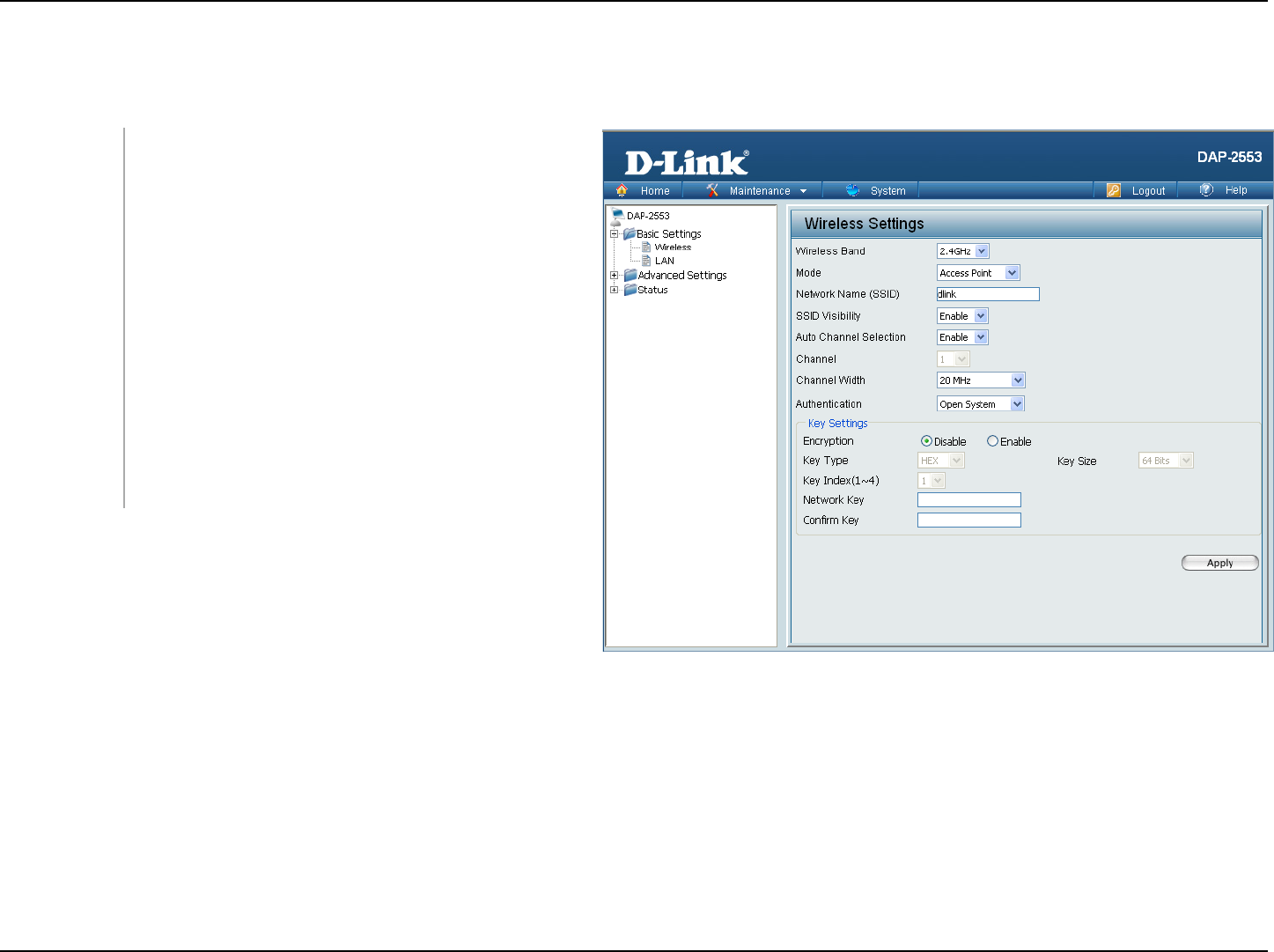Select Disable encryption radio button
Viewport: 1274px width, 952px height.
926,441
